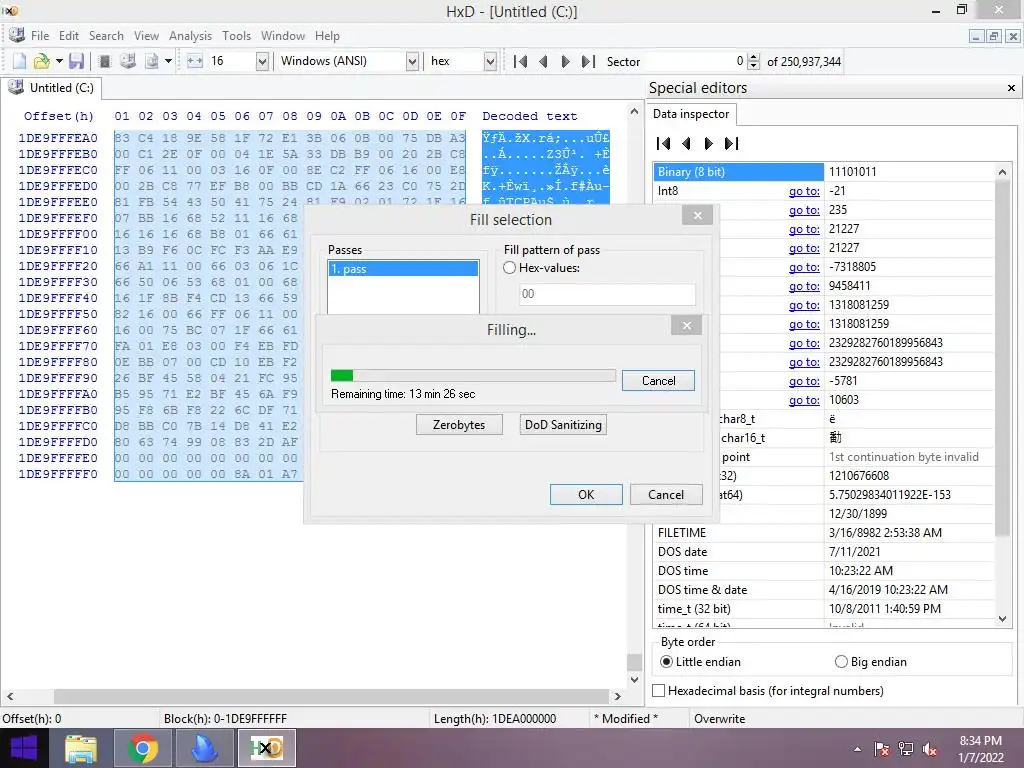Click the Open file toolbar icon
This screenshot has height=768, width=1024.
click(x=42, y=61)
